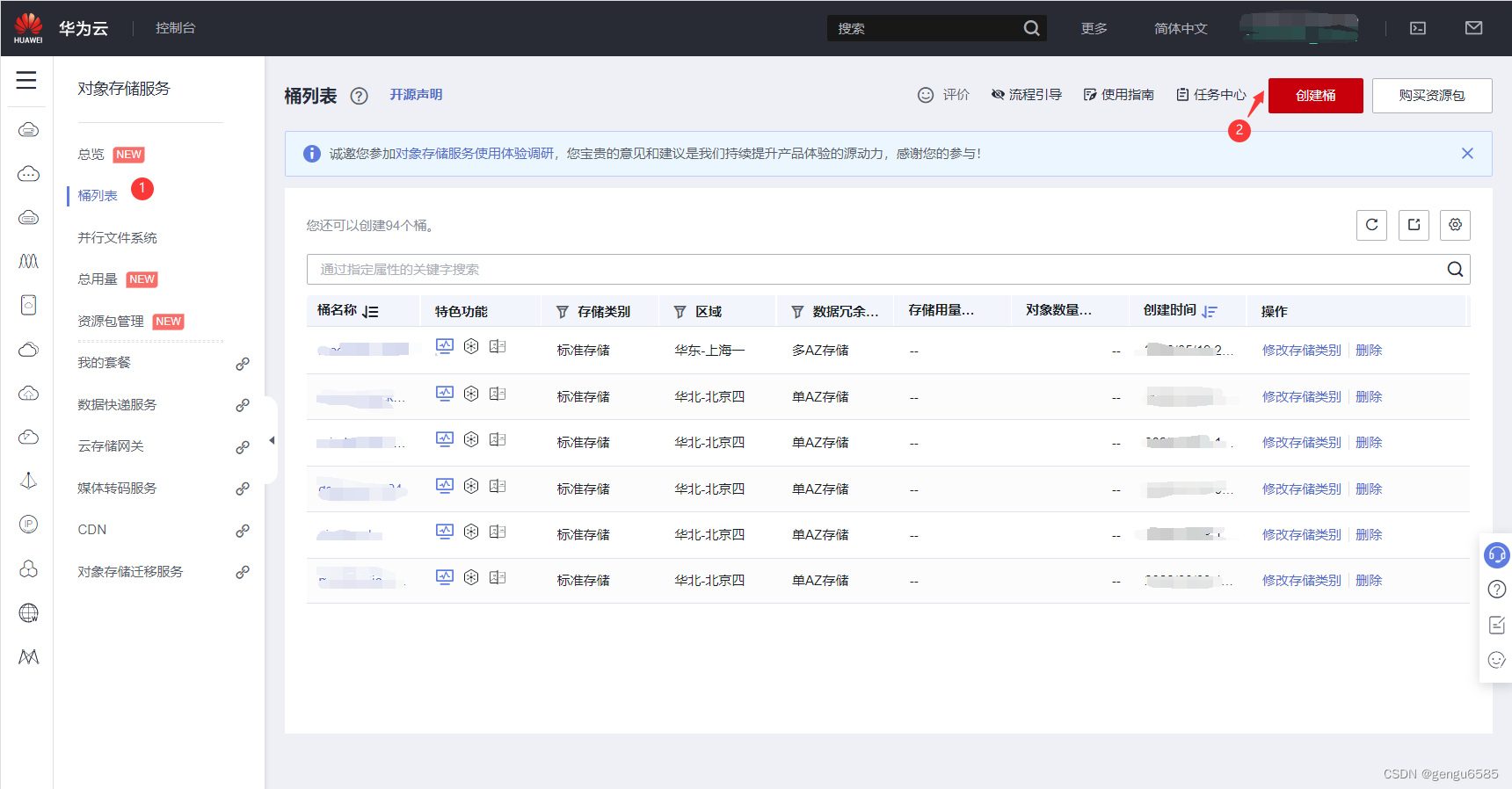Open 使用指南

click(x=1119, y=95)
